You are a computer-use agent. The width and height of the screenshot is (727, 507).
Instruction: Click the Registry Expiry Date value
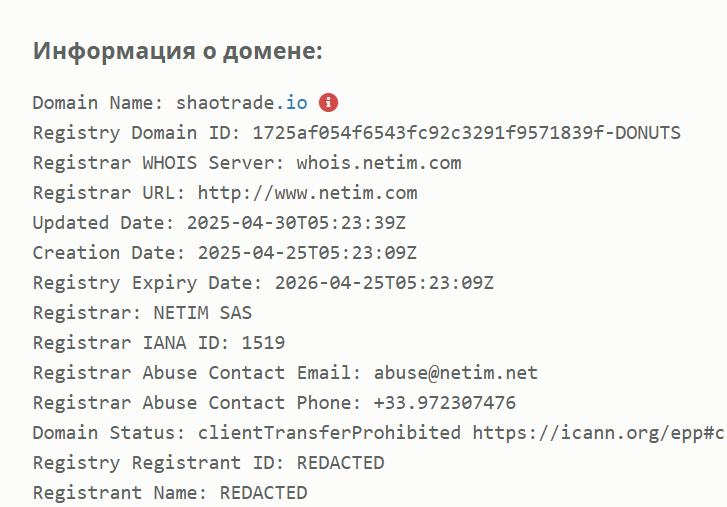point(384,283)
